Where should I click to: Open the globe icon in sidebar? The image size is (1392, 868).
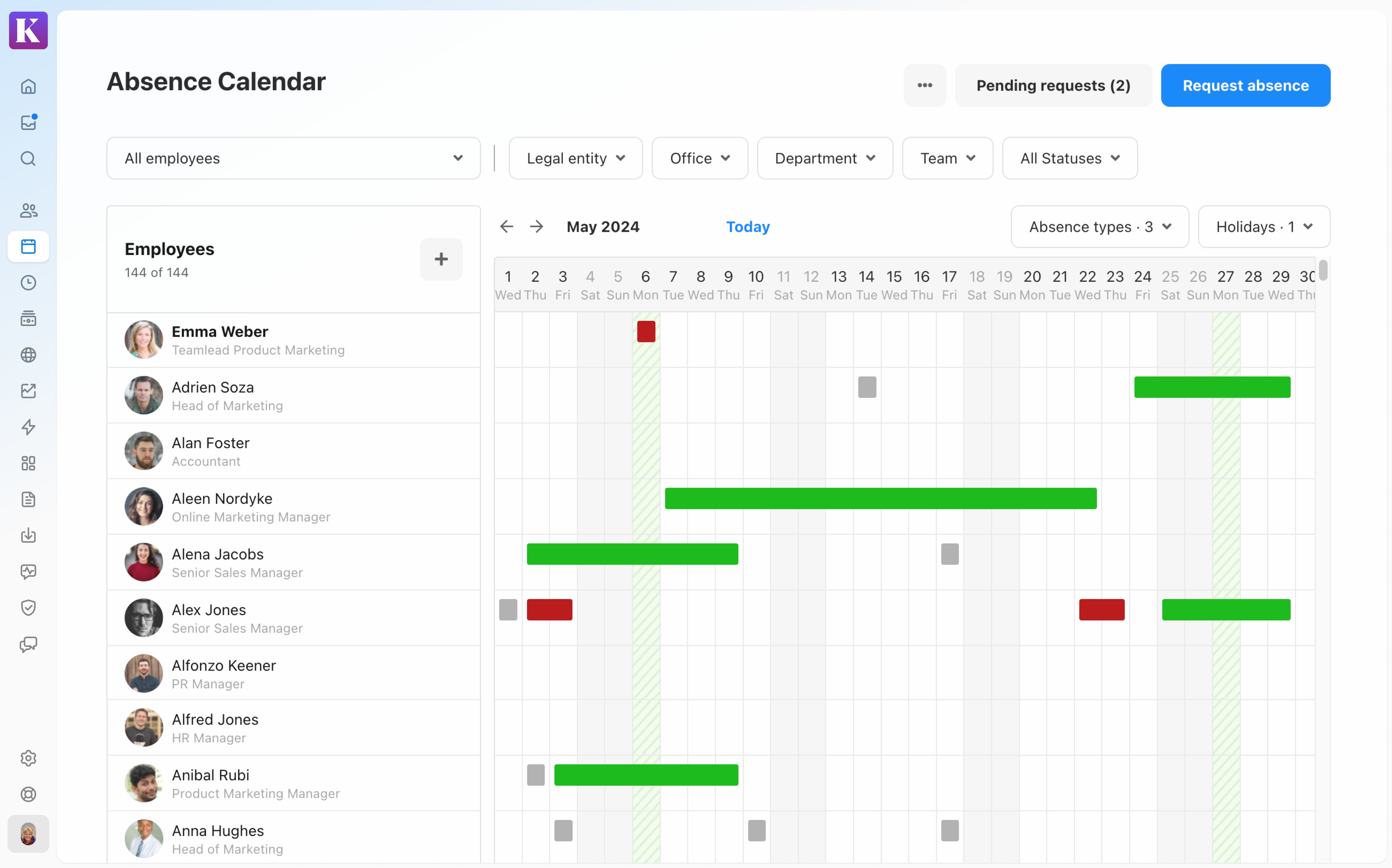pos(28,355)
